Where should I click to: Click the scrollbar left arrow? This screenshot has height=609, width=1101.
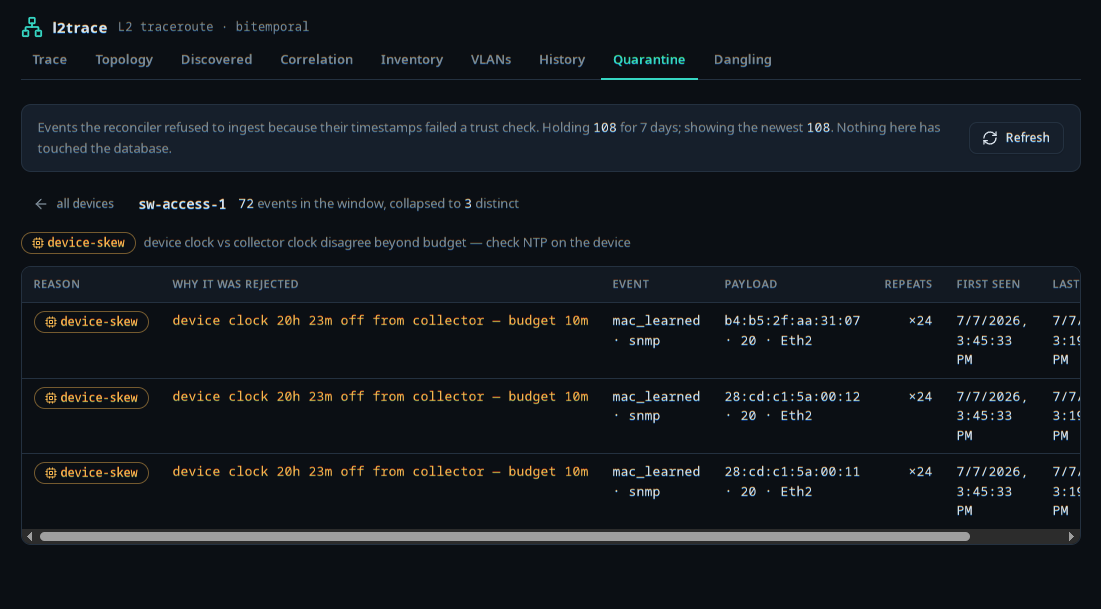[29, 537]
